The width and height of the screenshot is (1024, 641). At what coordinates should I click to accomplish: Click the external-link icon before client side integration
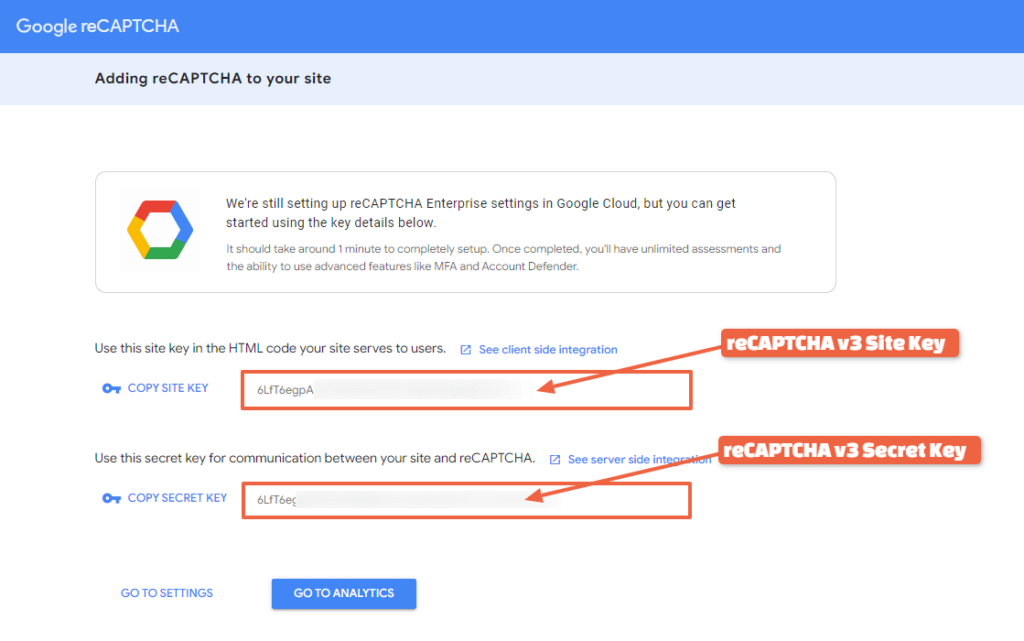466,349
